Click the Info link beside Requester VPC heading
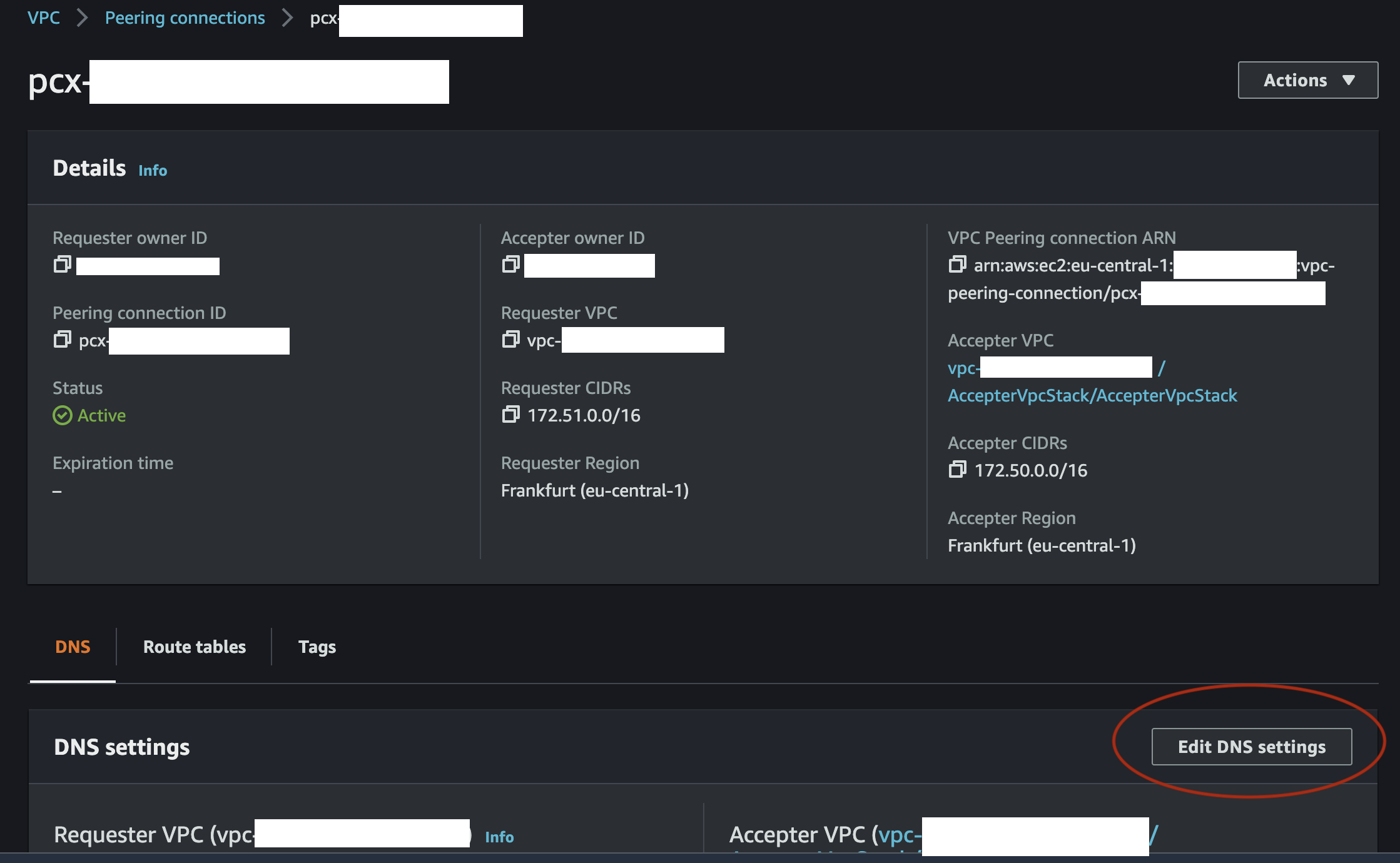The width and height of the screenshot is (1400, 863). coord(499,837)
